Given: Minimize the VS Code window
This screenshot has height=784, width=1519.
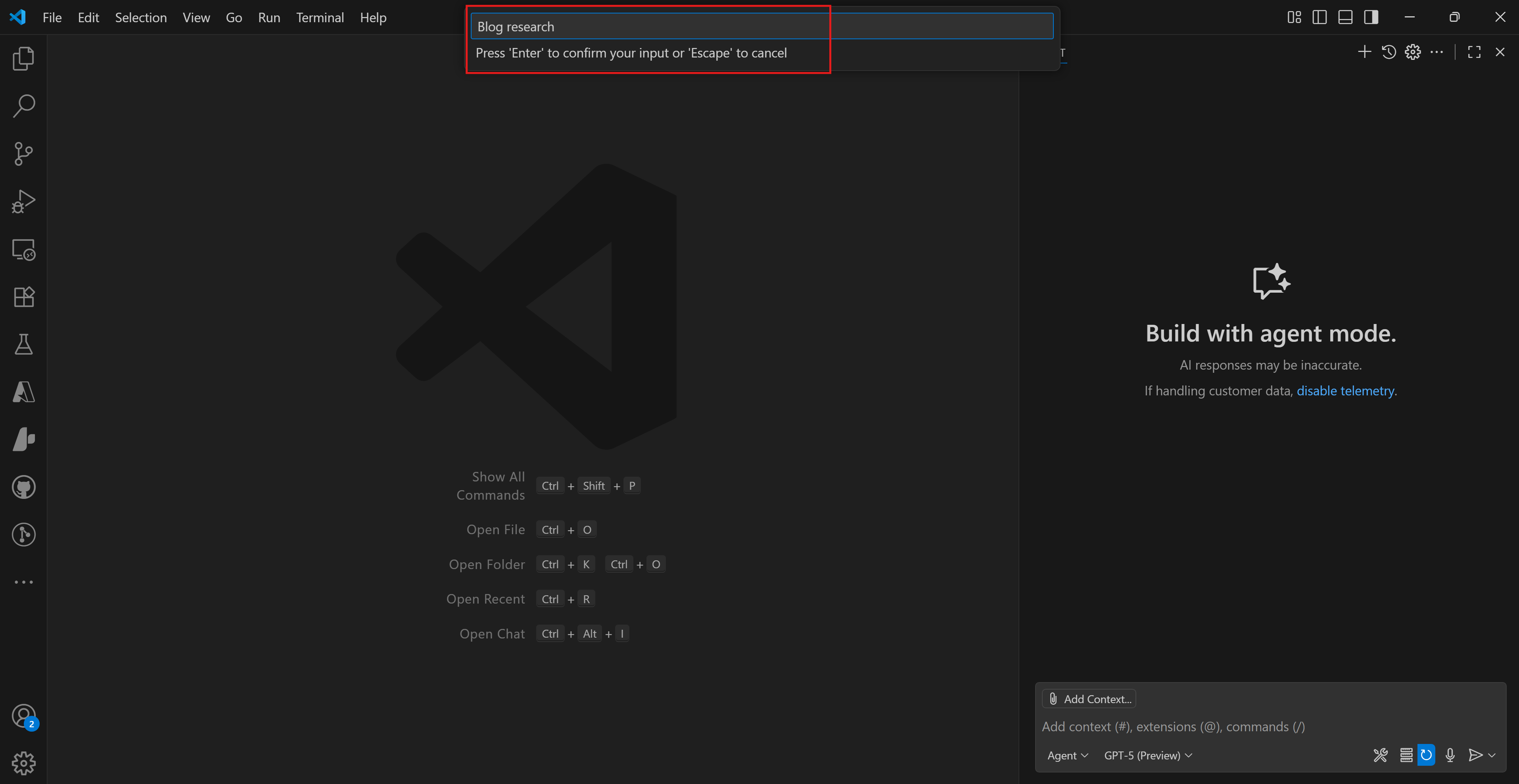Looking at the screenshot, I should tap(1409, 17).
